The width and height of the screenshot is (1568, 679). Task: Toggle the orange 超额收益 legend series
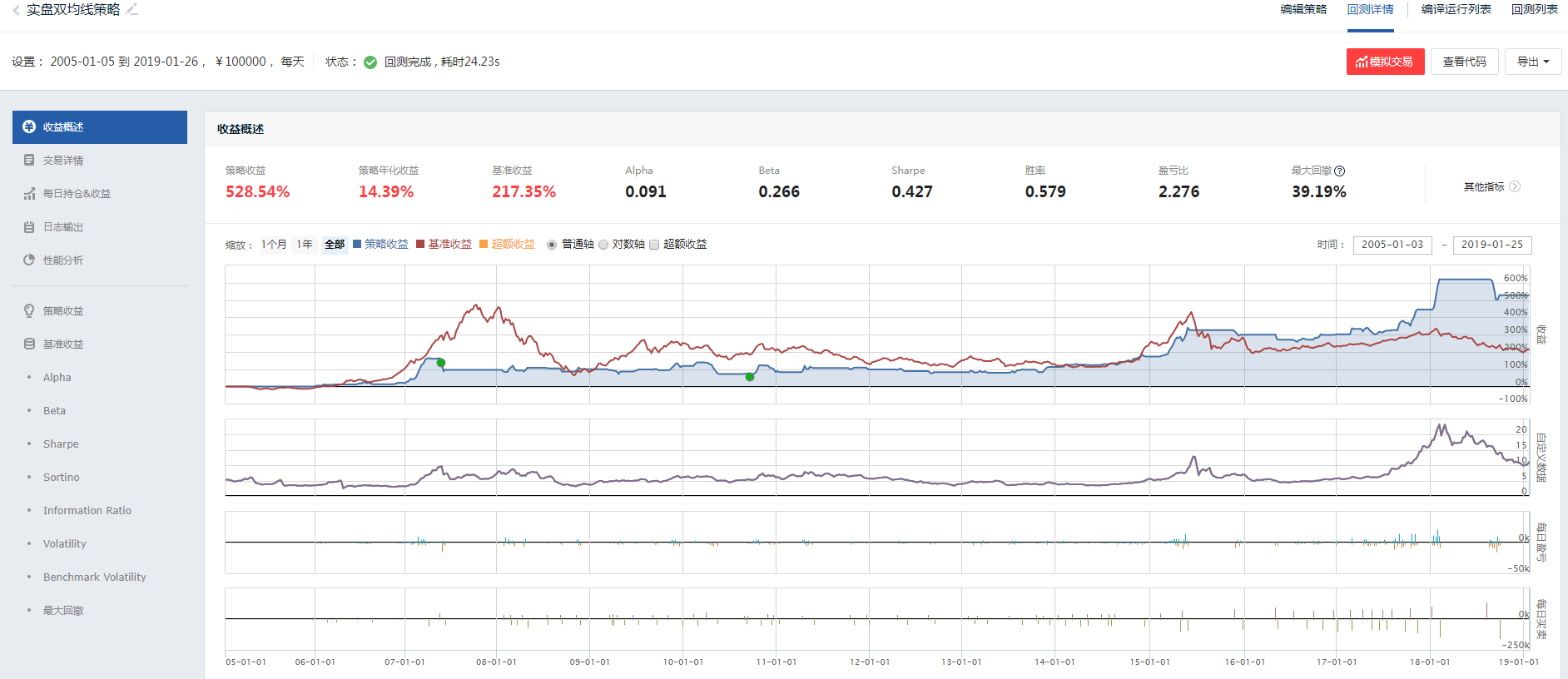point(507,244)
